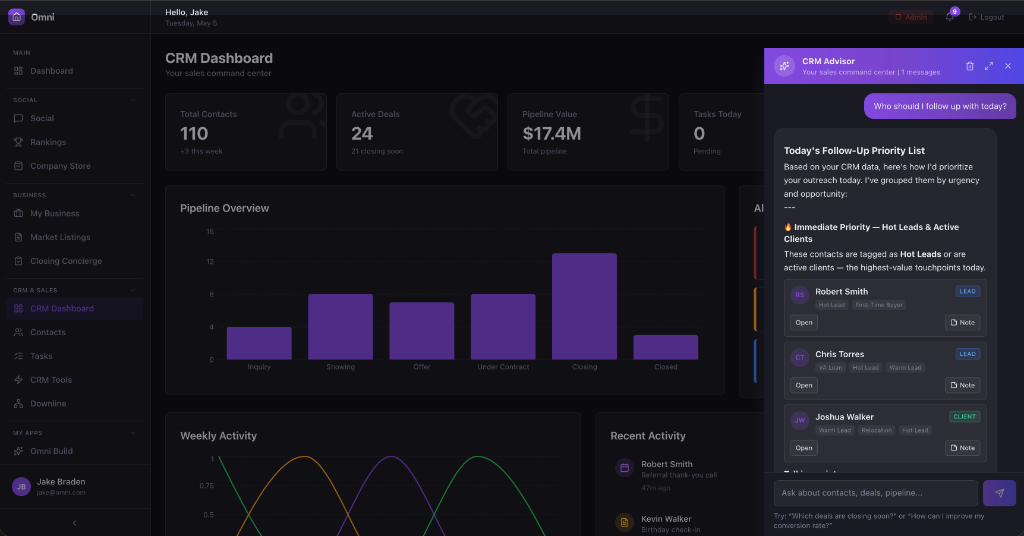1024x536 pixels.
Task: Click the Inquiry bar in Pipeline Overview
Action: coord(259,343)
